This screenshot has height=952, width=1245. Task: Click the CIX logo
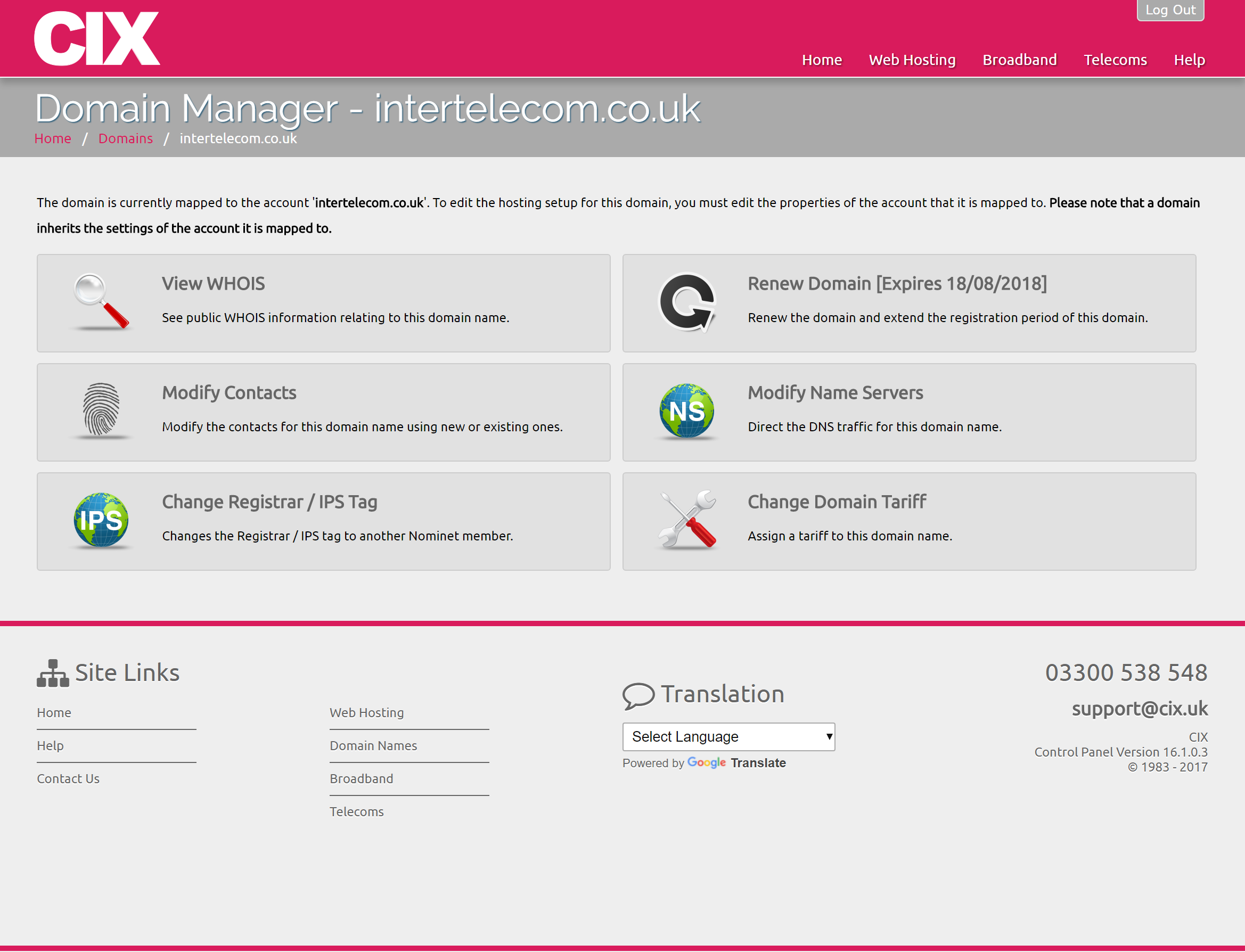[x=97, y=38]
